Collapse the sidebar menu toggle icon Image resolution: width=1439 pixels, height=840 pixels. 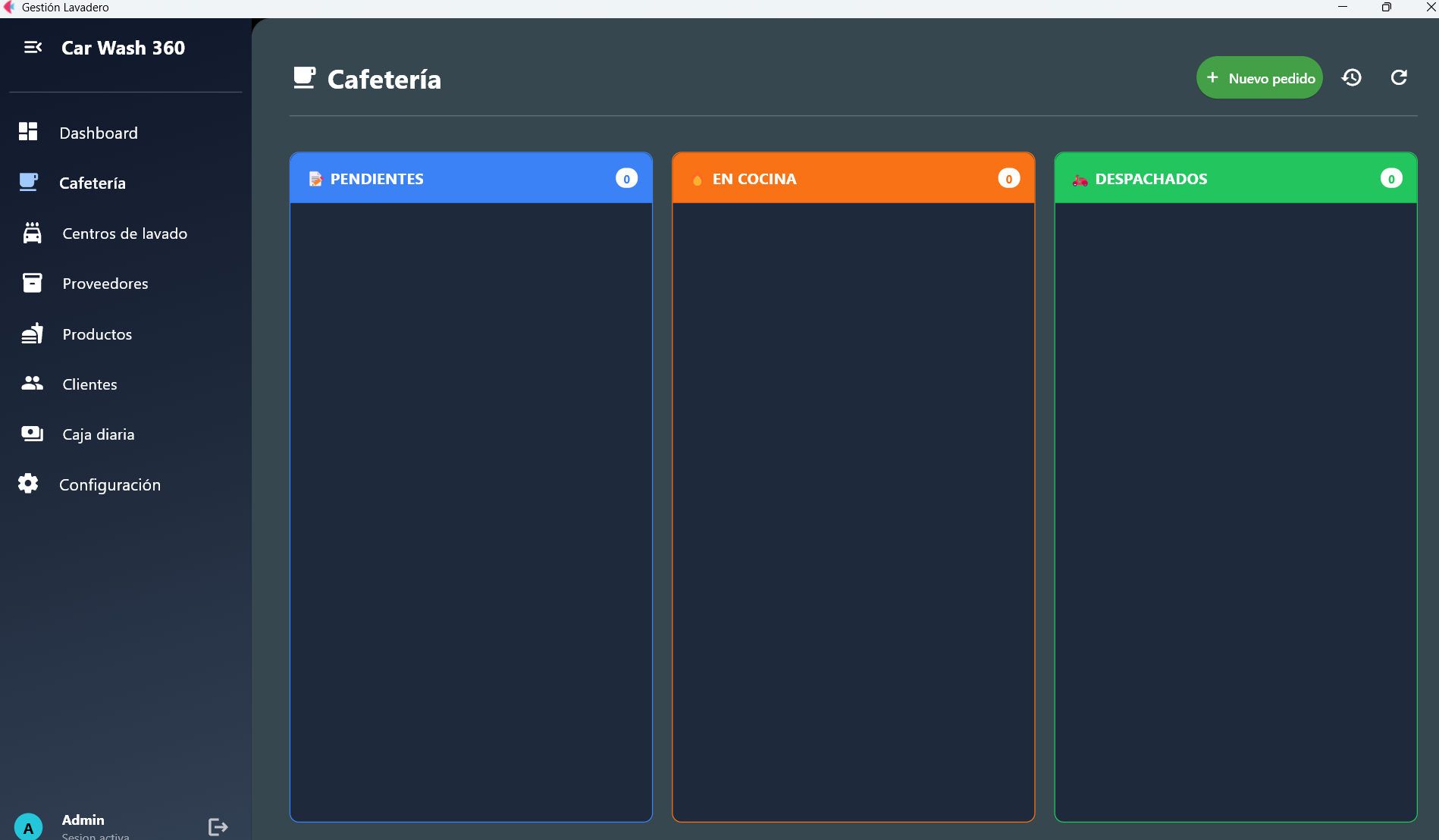click(x=33, y=48)
